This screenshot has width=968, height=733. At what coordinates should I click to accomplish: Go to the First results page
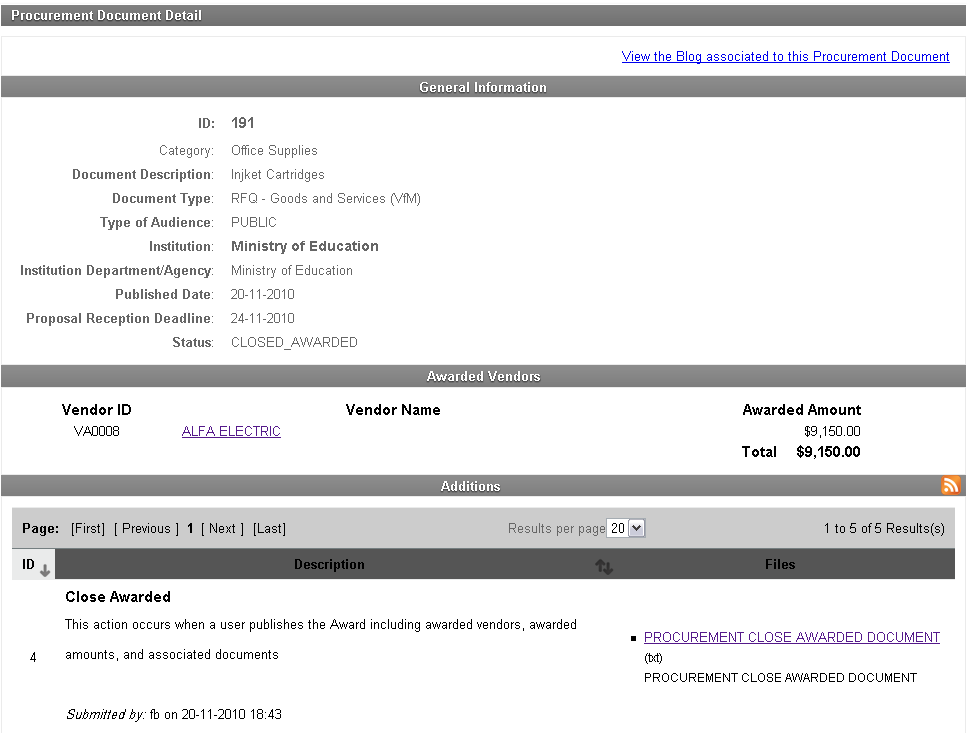[88, 529]
